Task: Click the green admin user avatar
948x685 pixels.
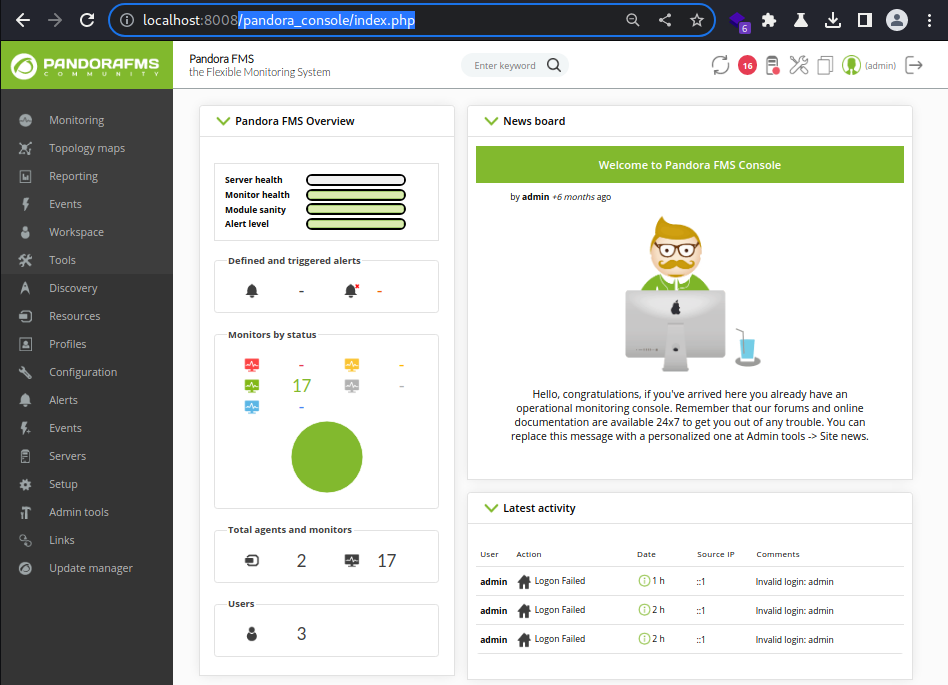Action: [x=851, y=65]
